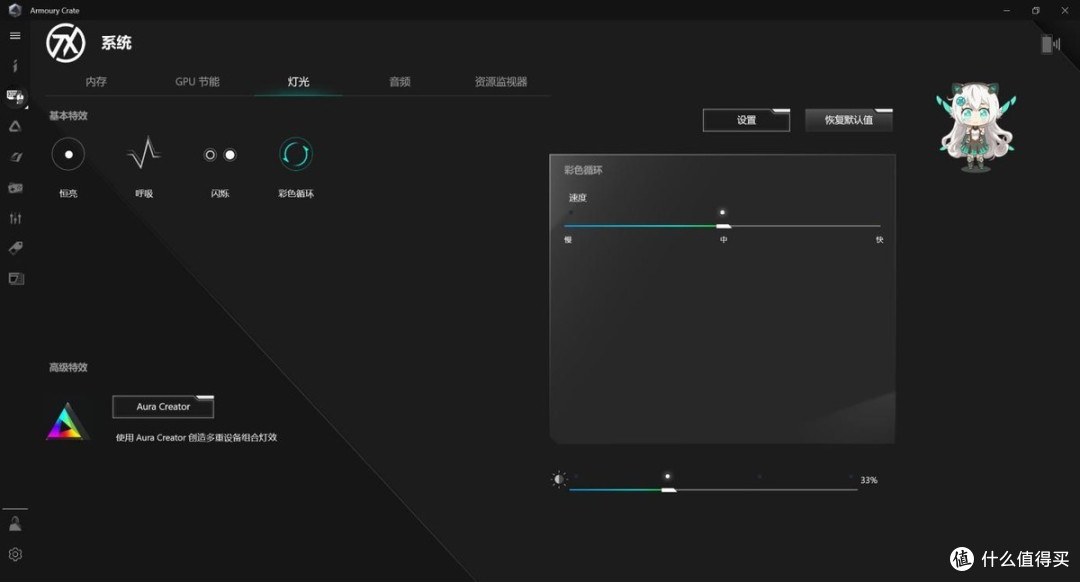Click the 33% brightness value
The width and height of the screenshot is (1080, 582).
click(869, 480)
